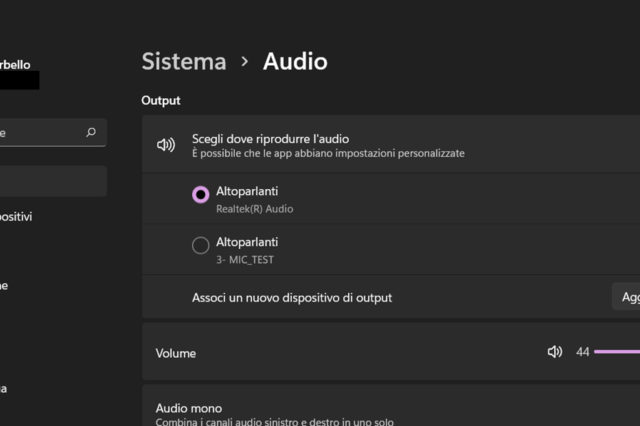Click the speaker icon beside 'Scegli dove riprodurre l'audio'
This screenshot has width=640, height=426.
click(166, 145)
